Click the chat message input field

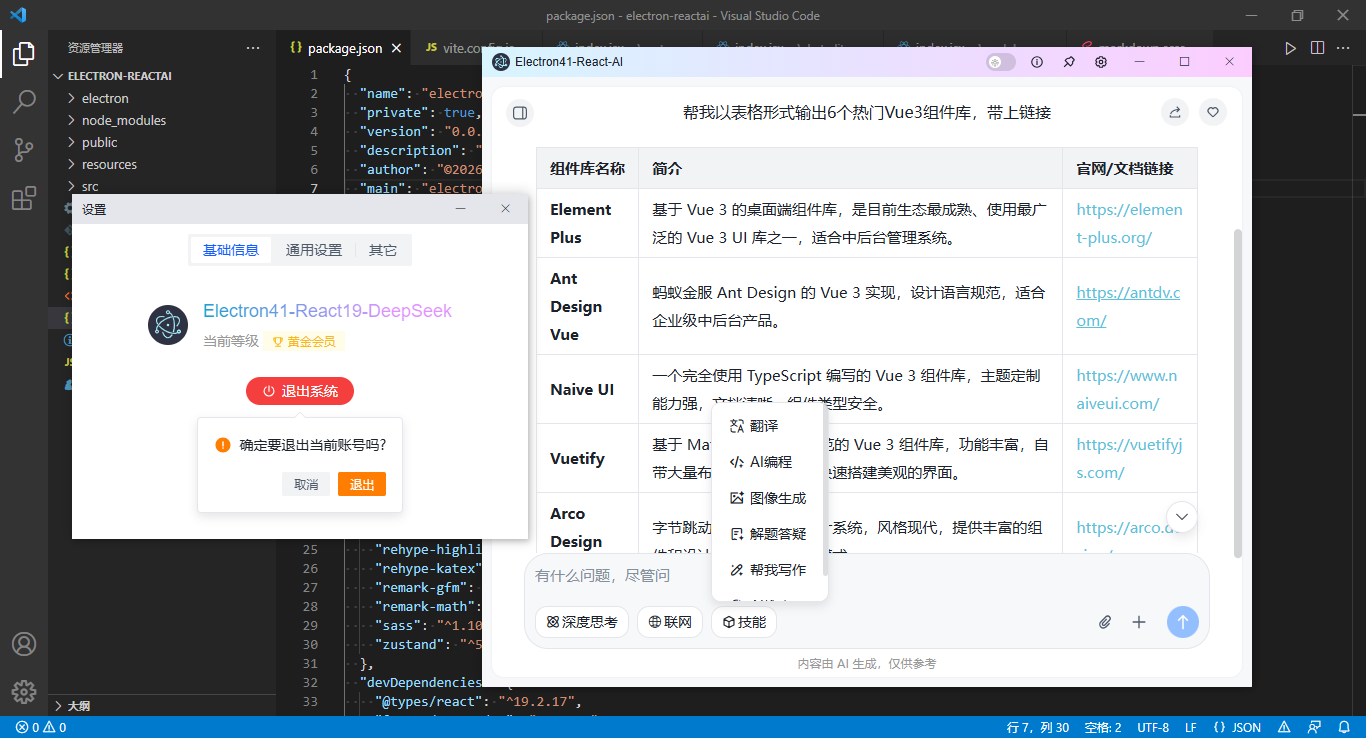pyautogui.click(x=866, y=576)
